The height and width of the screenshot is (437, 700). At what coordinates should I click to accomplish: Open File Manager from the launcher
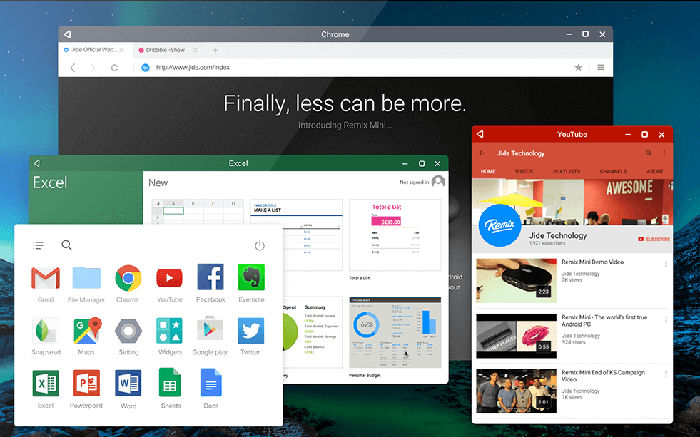87,278
